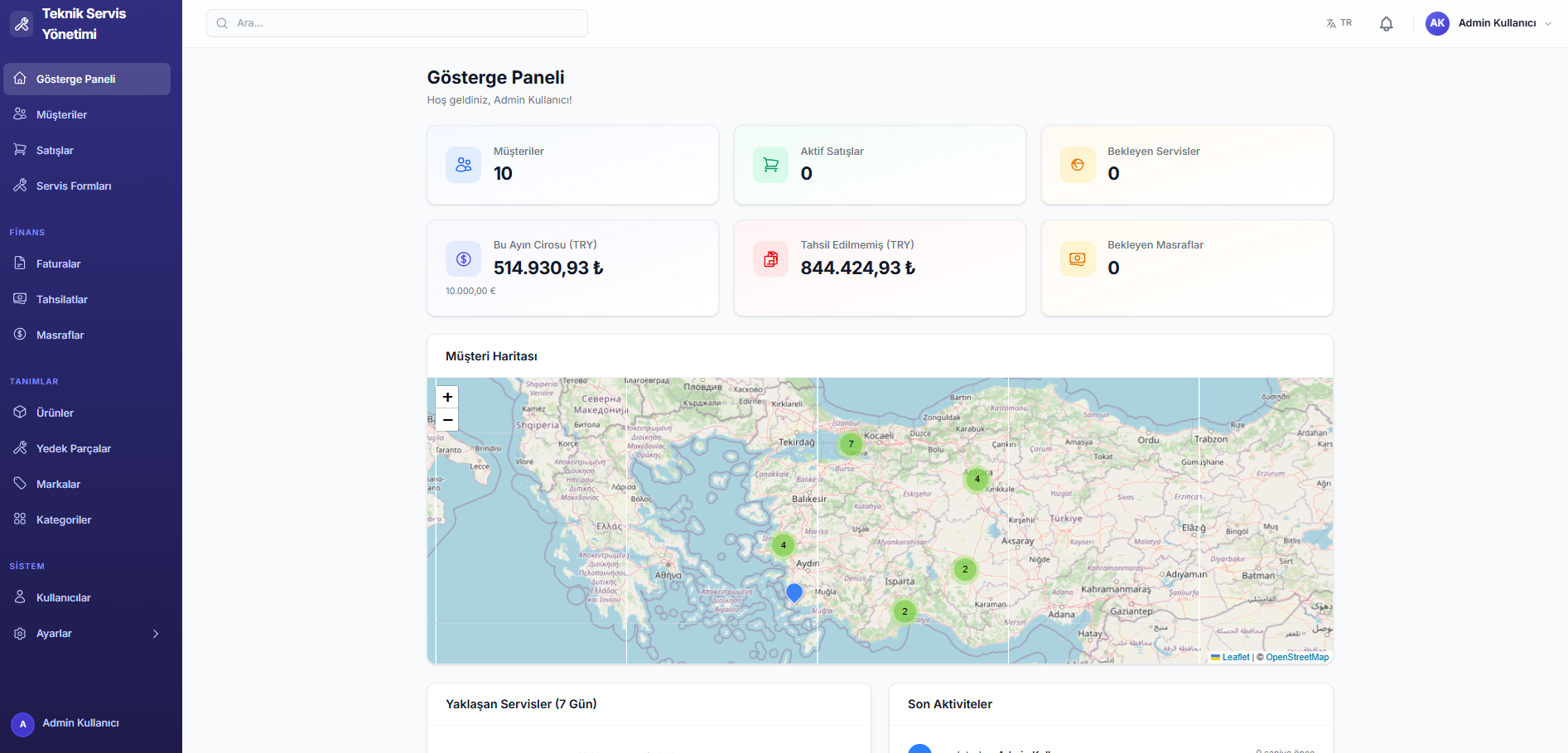This screenshot has height=753, width=1568.
Task: Open the OpenStreetMap attribution link
Action: [1296, 657]
